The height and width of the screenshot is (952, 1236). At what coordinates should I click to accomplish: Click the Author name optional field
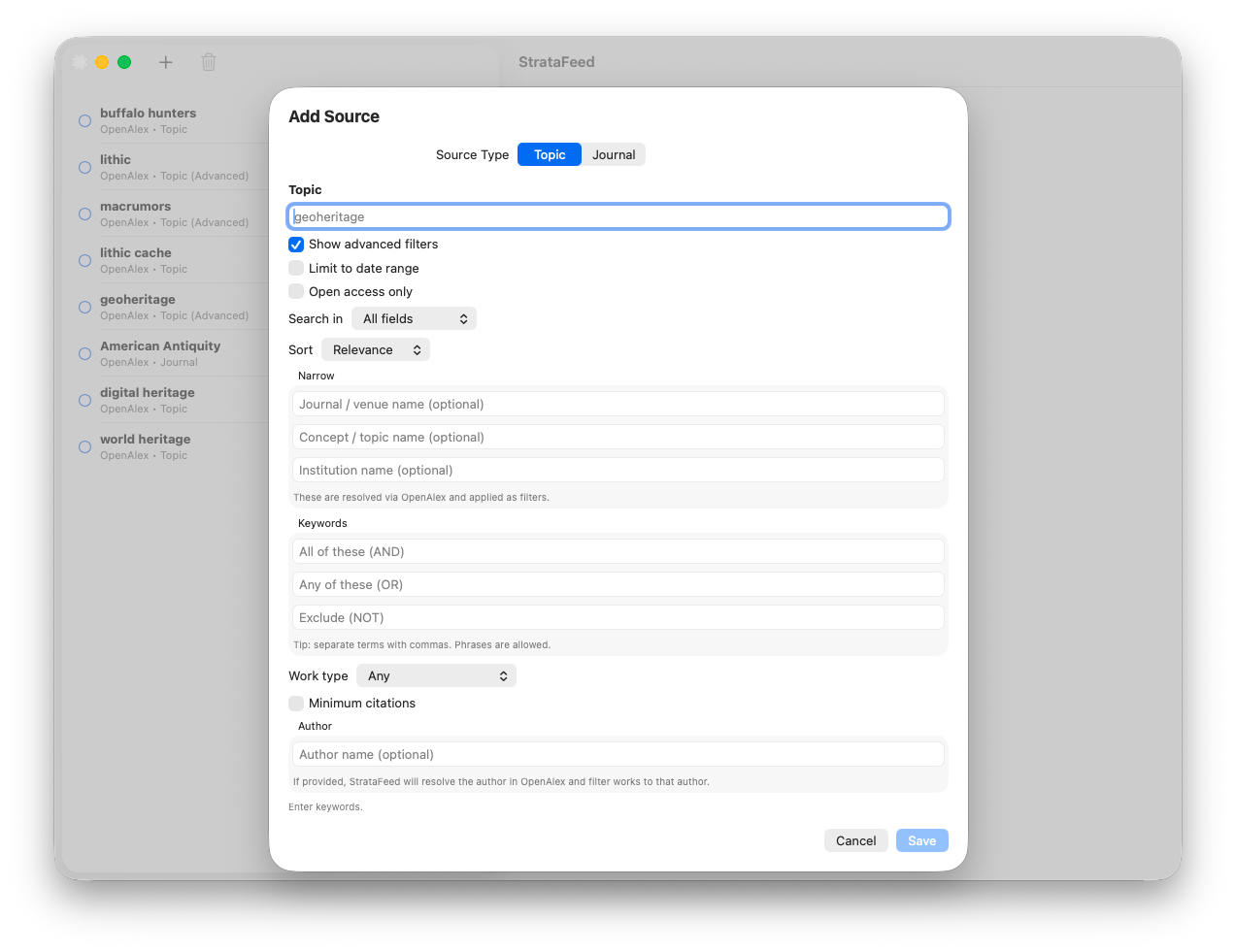pyautogui.click(x=618, y=753)
